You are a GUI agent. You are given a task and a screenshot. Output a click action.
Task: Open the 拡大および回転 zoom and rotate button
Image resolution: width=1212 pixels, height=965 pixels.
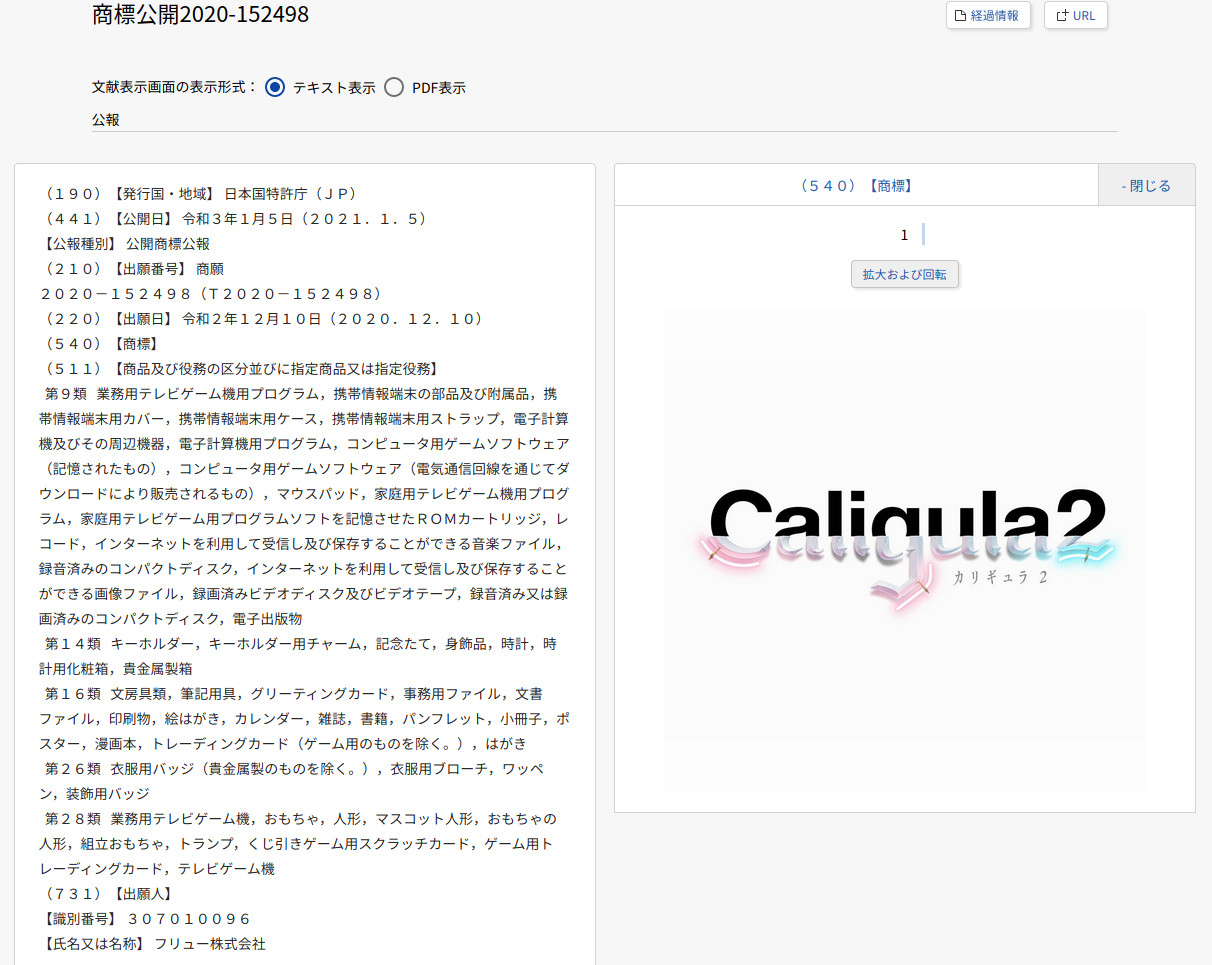tap(905, 274)
